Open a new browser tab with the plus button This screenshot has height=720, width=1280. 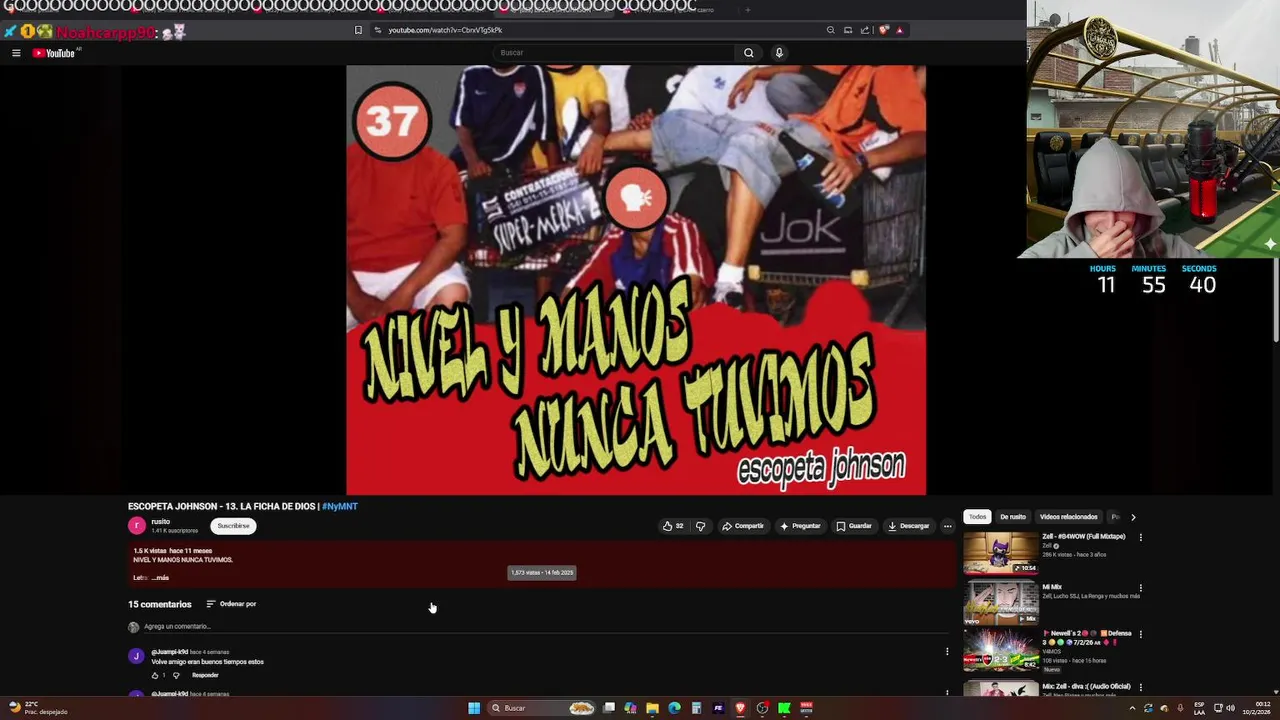point(747,10)
